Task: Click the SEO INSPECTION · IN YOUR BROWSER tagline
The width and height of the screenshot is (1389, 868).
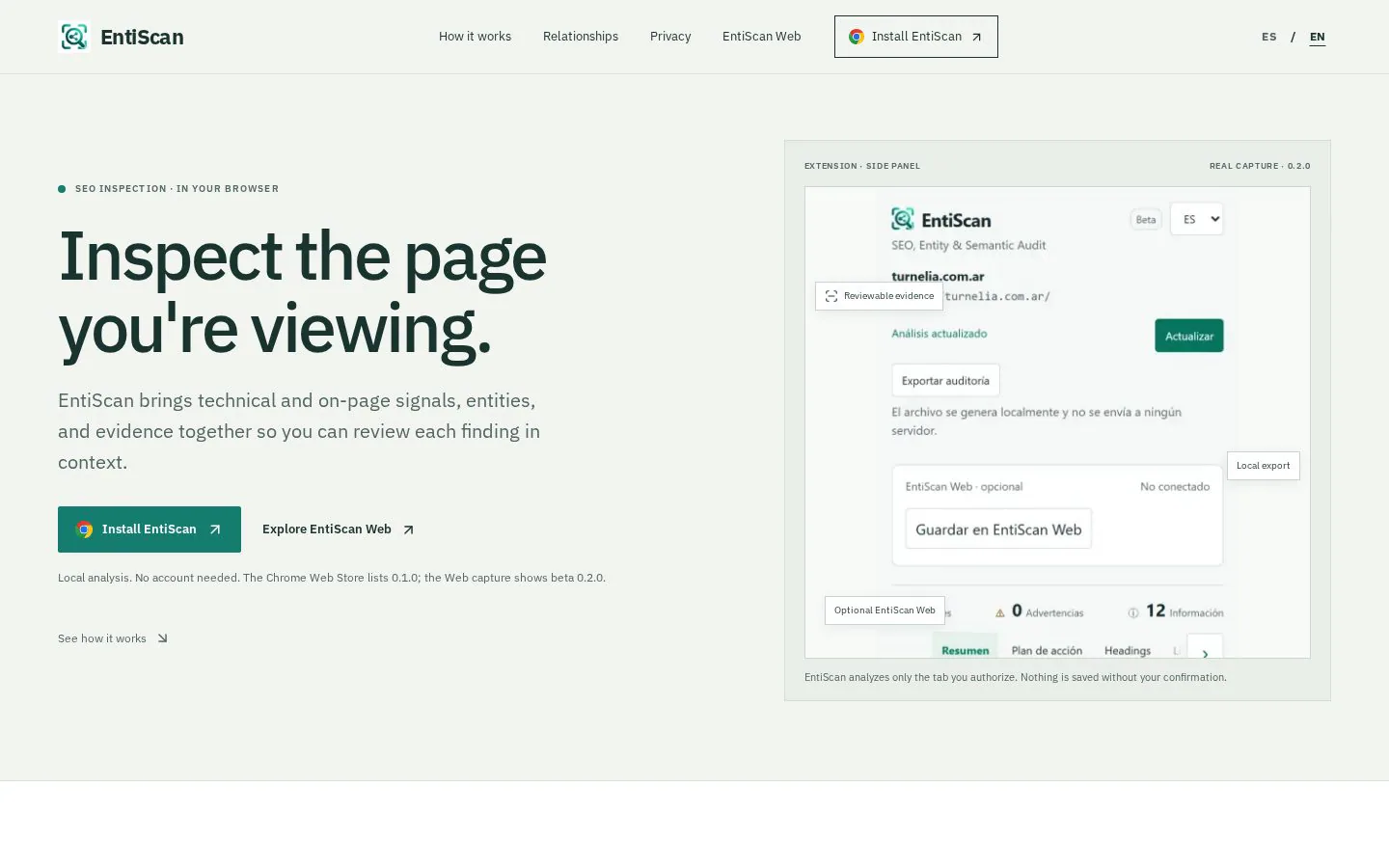Action: 177,189
